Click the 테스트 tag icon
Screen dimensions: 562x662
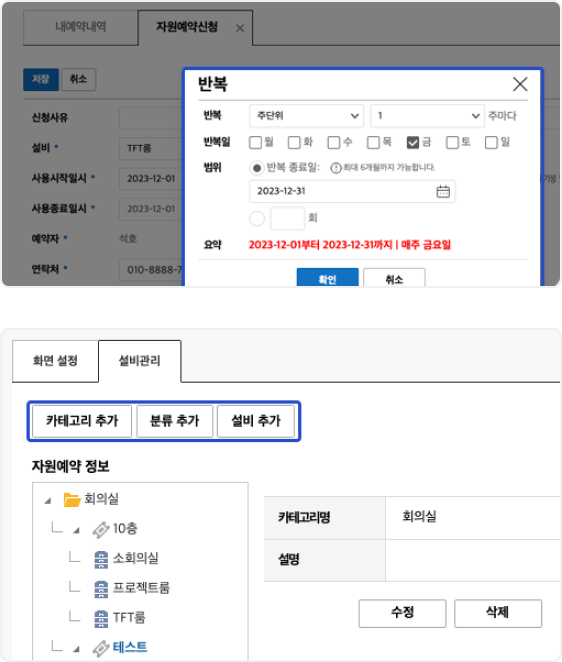pyautogui.click(x=101, y=648)
